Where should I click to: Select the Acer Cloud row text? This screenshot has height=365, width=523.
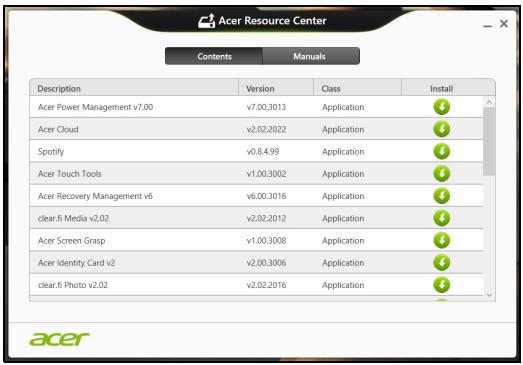coord(58,129)
